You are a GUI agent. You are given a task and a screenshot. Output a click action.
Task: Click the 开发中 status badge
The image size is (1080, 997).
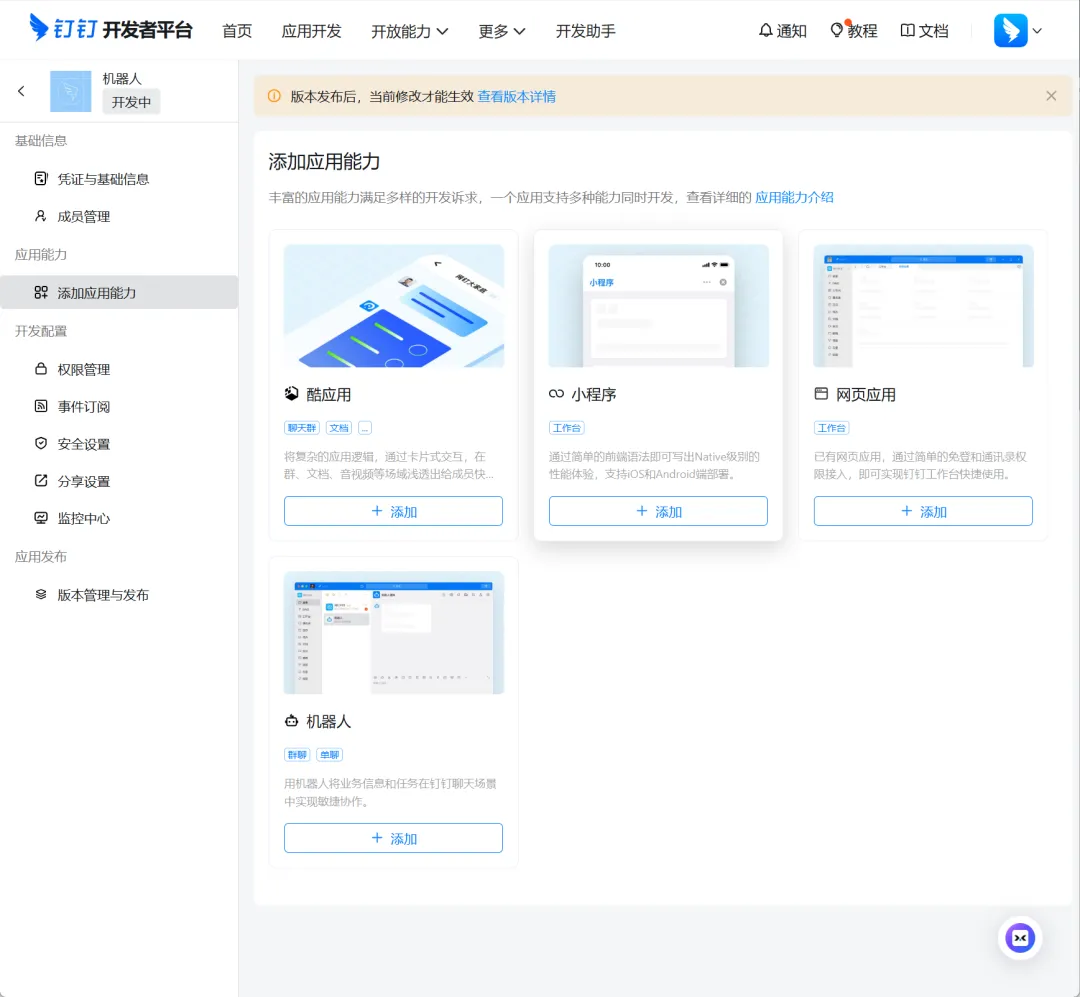click(x=131, y=102)
